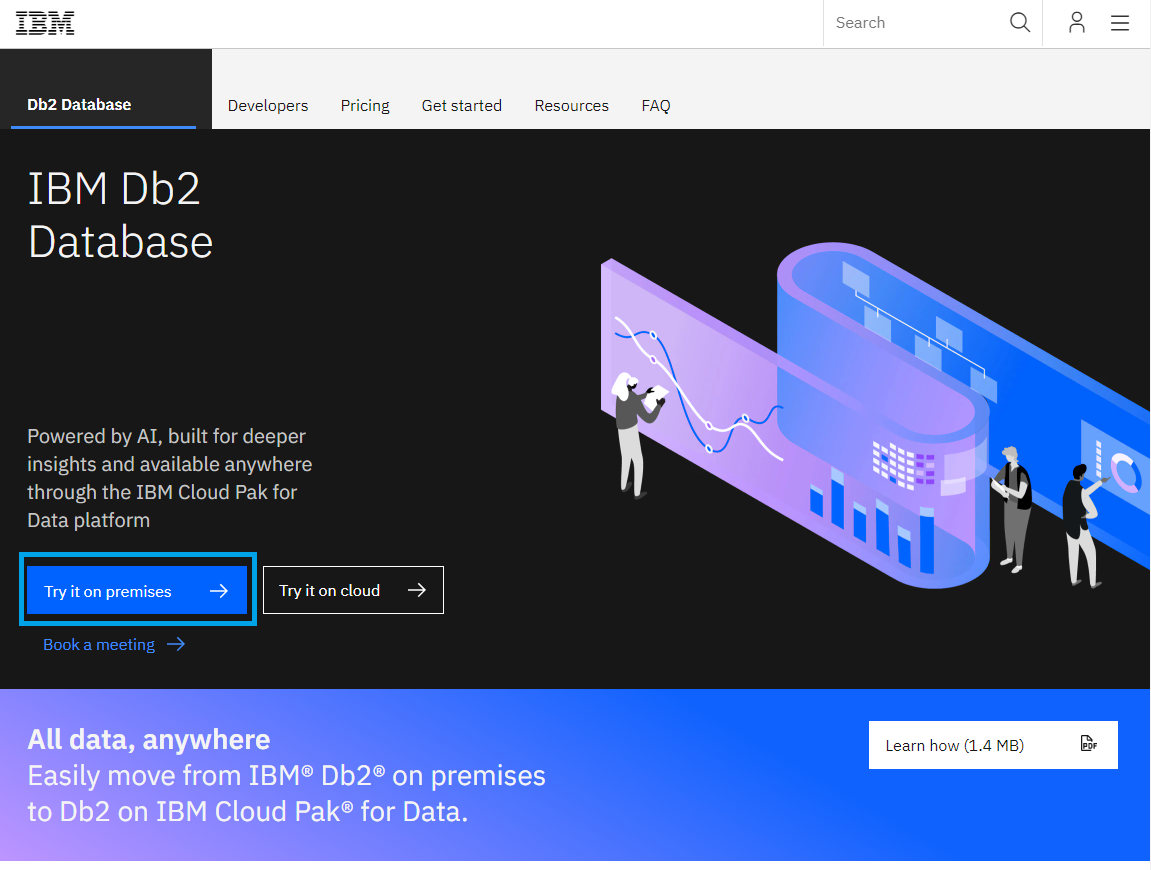Open the Pricing tab

point(365,105)
